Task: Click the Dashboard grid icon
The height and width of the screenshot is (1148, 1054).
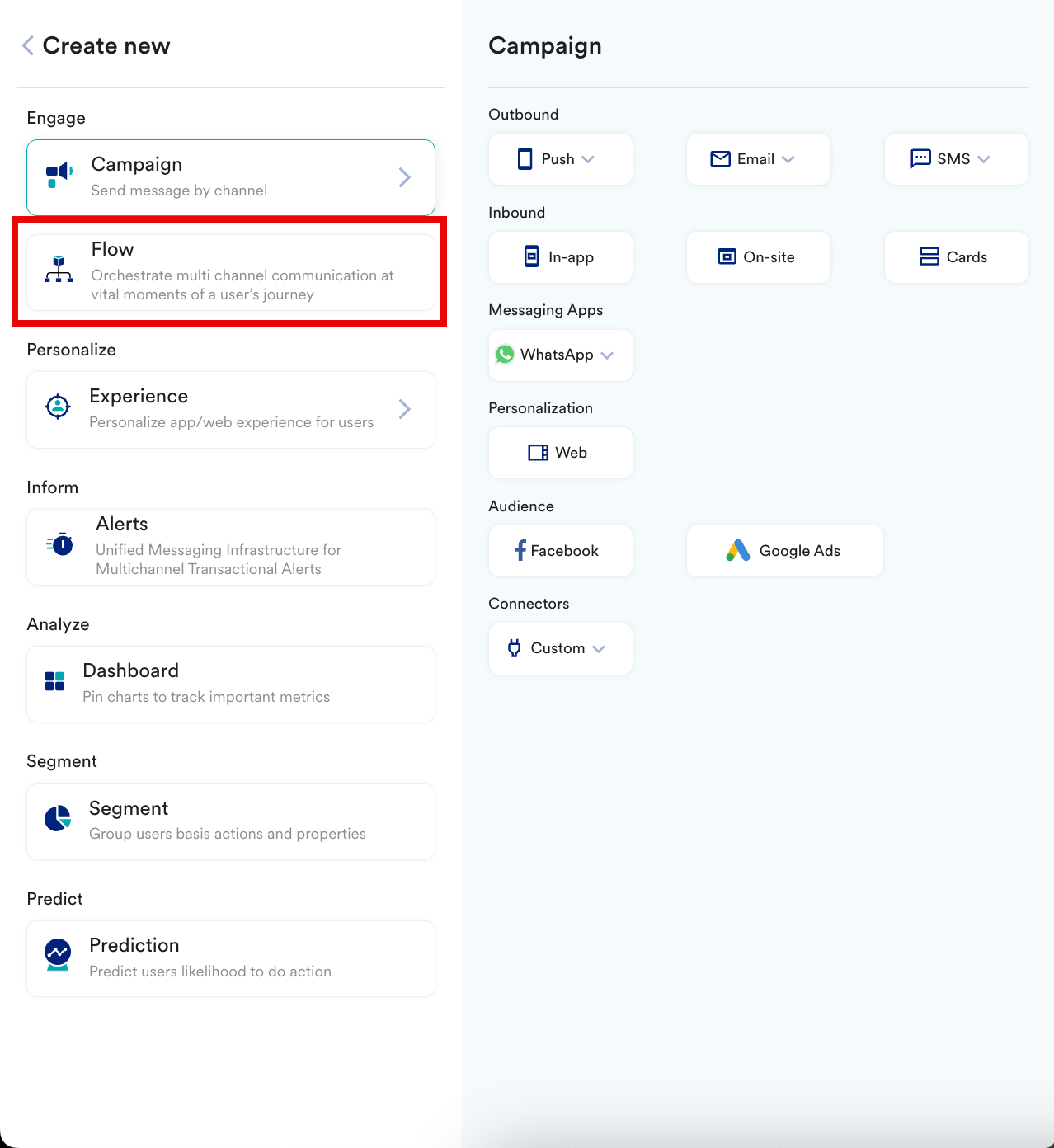Action: 54,681
